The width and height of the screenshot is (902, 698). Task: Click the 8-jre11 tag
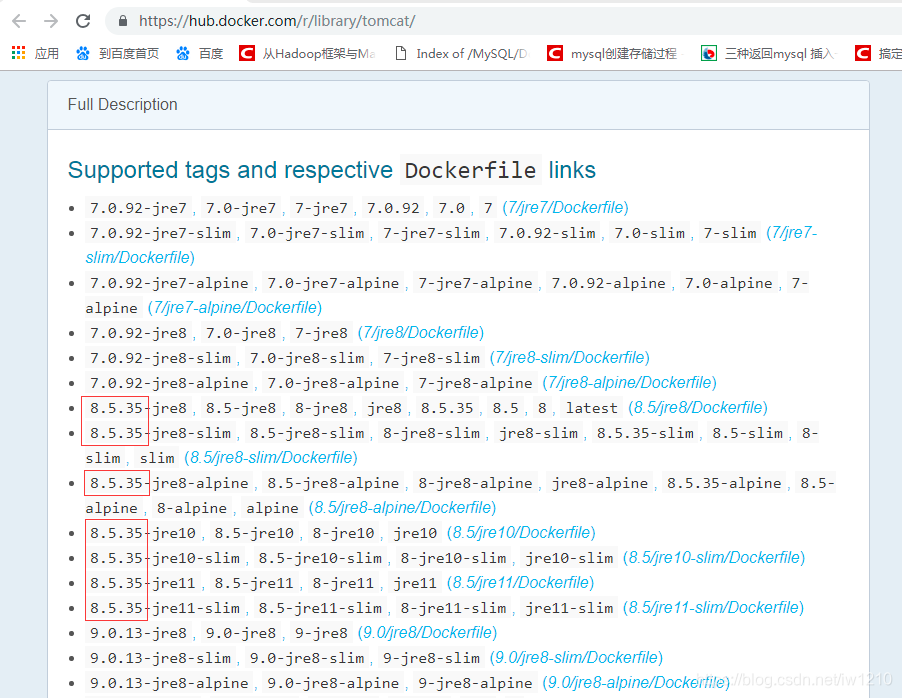coord(343,583)
